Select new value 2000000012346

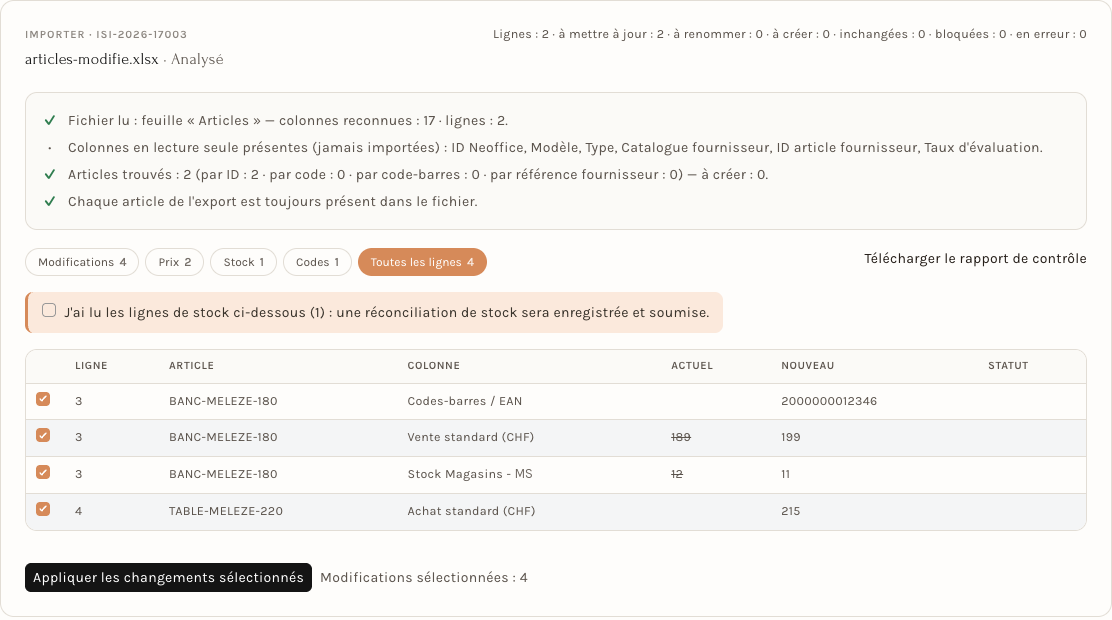pyautogui.click(x=829, y=401)
